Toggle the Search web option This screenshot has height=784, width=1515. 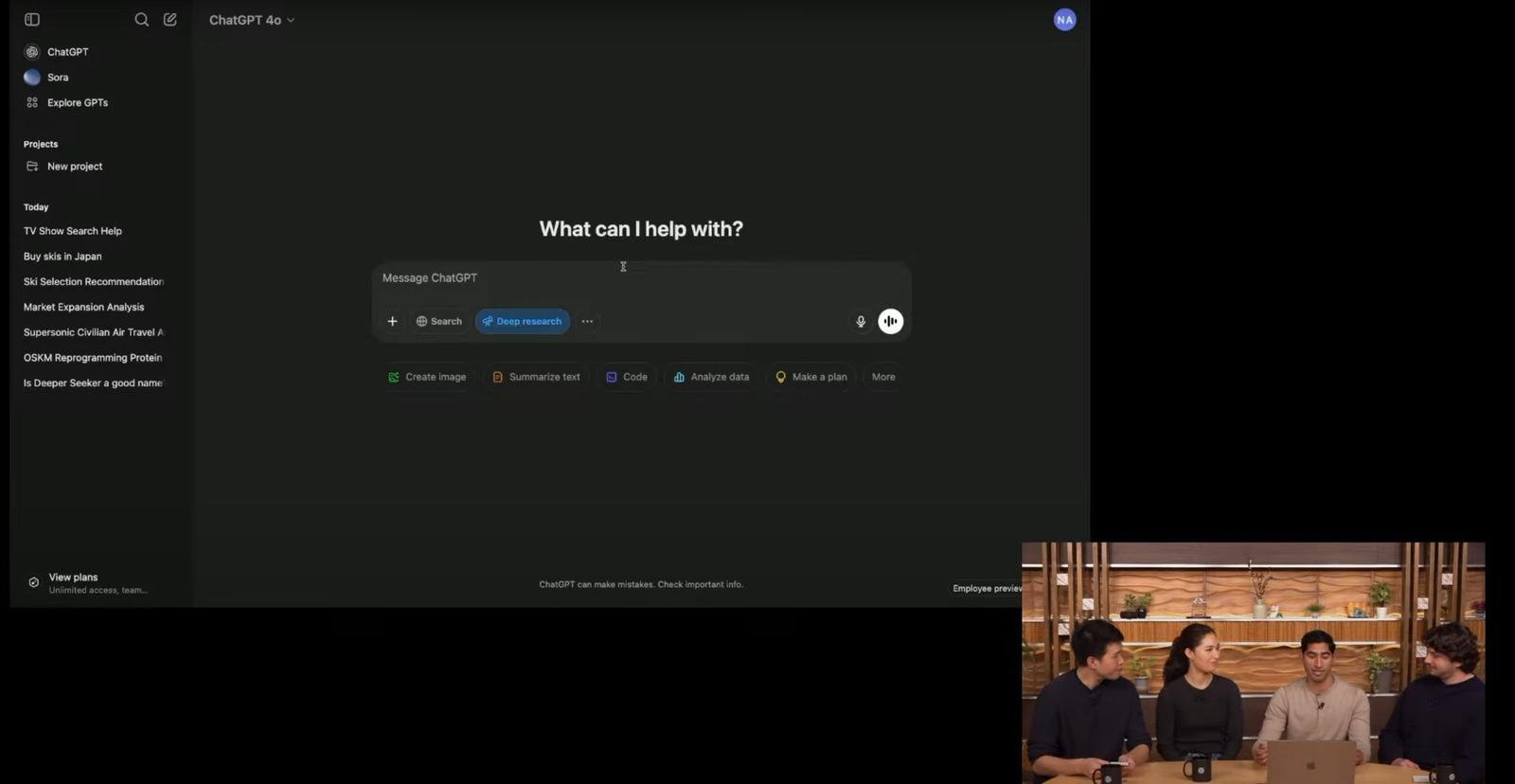[439, 322]
